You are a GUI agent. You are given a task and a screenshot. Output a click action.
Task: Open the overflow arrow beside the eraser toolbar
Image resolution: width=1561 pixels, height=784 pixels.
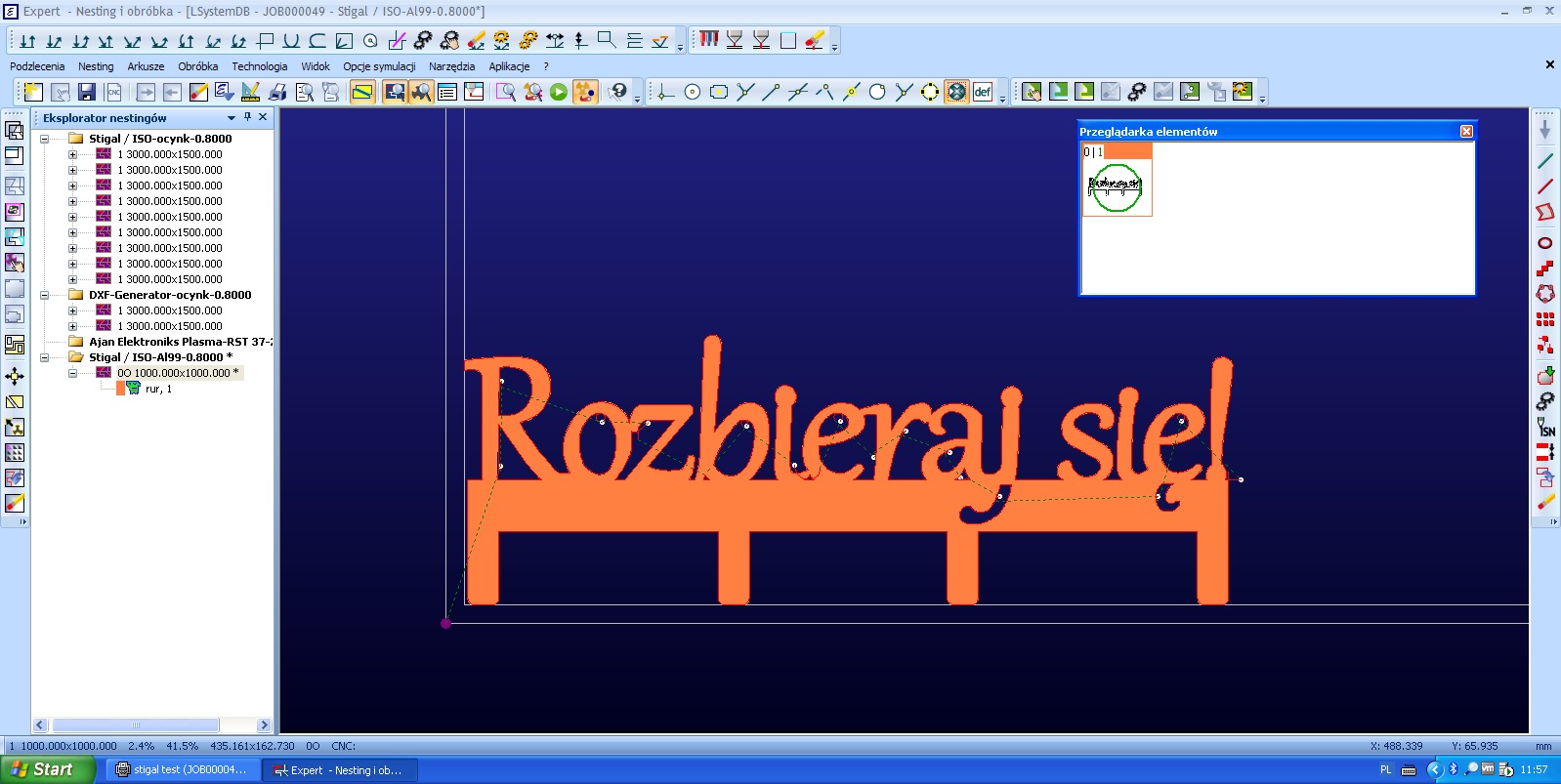pos(834,47)
